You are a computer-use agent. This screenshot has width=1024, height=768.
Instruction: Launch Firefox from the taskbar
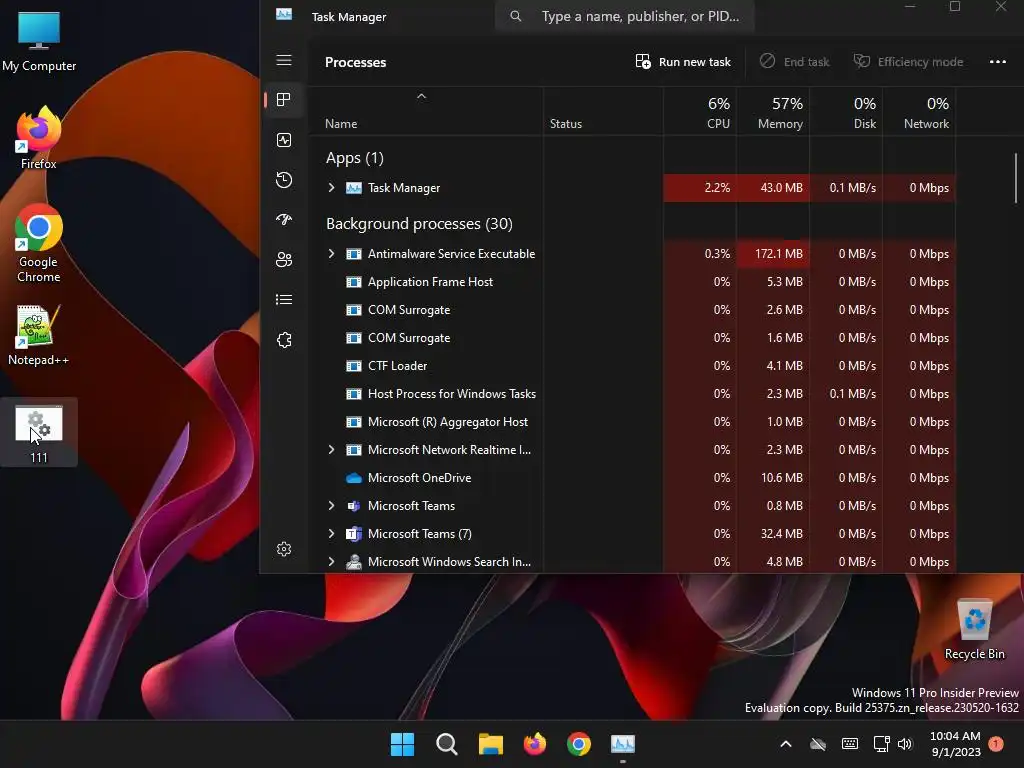click(535, 744)
